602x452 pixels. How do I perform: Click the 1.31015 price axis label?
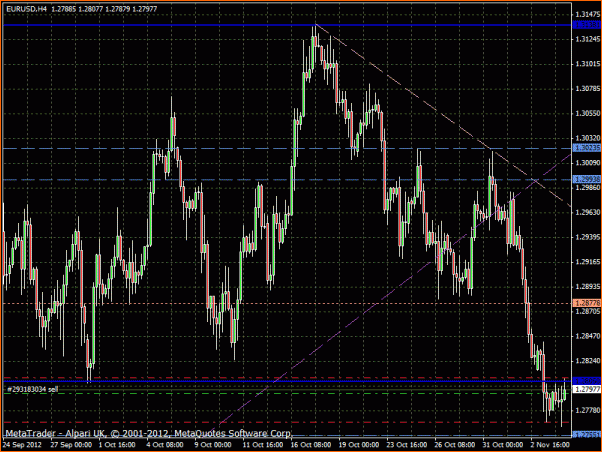tap(587, 64)
